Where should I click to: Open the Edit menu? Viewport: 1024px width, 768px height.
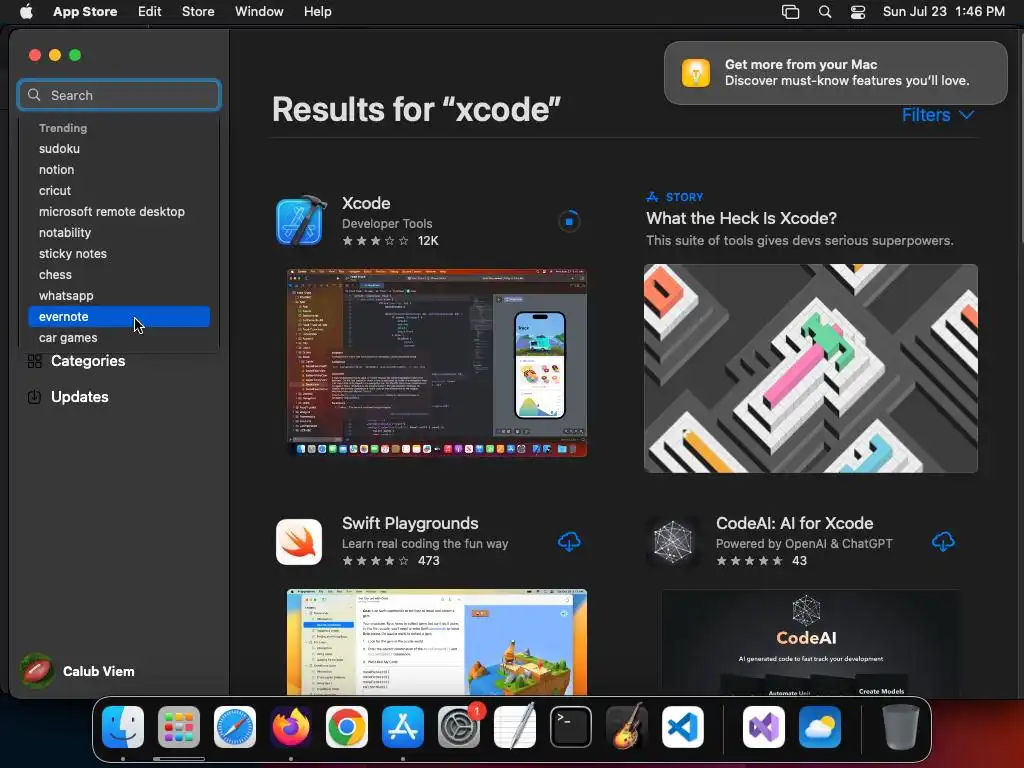coord(150,11)
